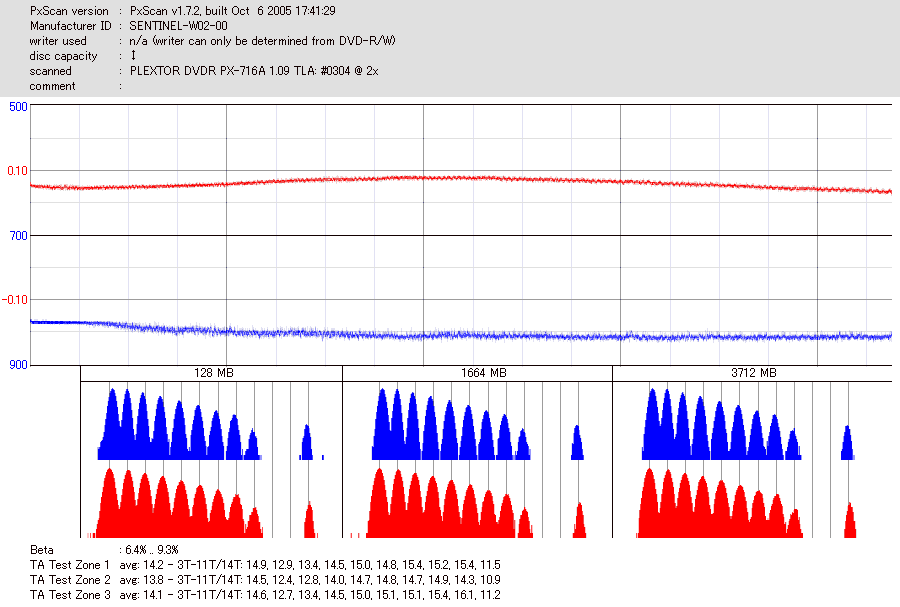Click the blue 900 axis label

pyautogui.click(x=18, y=365)
